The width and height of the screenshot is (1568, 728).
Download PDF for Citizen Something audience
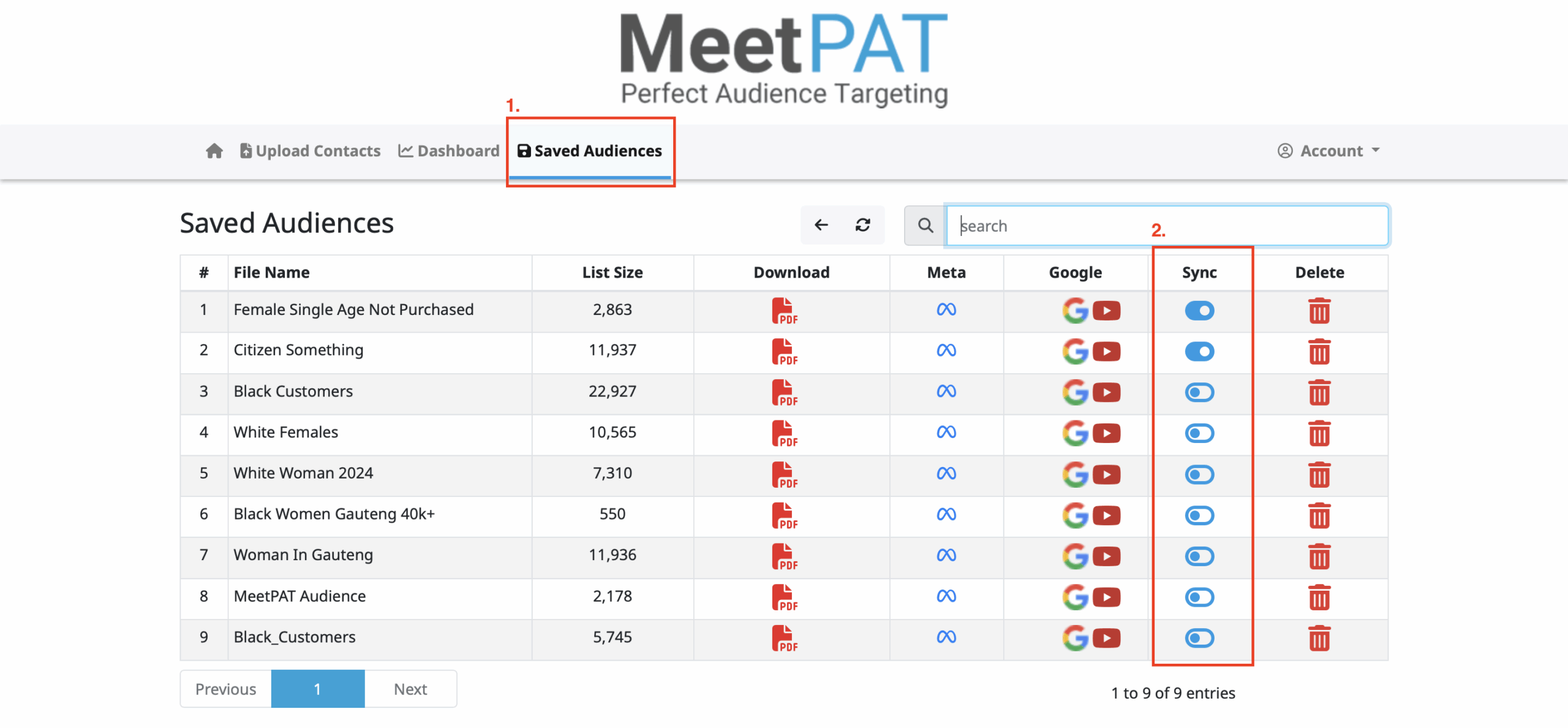coord(784,352)
